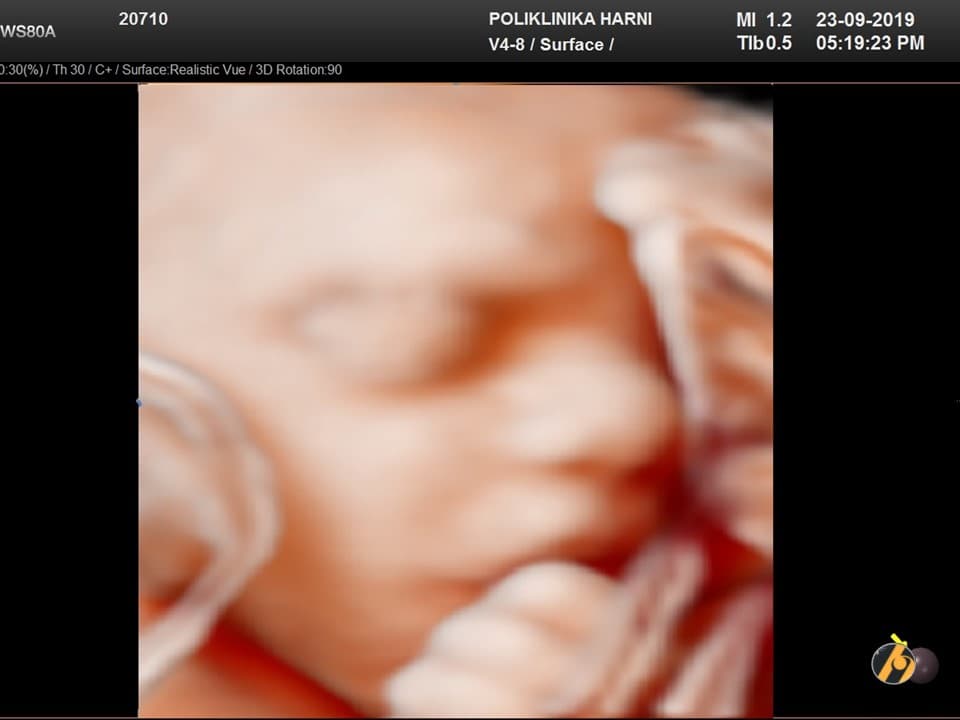Toggle the C+ setting in info bar

(x=103, y=70)
